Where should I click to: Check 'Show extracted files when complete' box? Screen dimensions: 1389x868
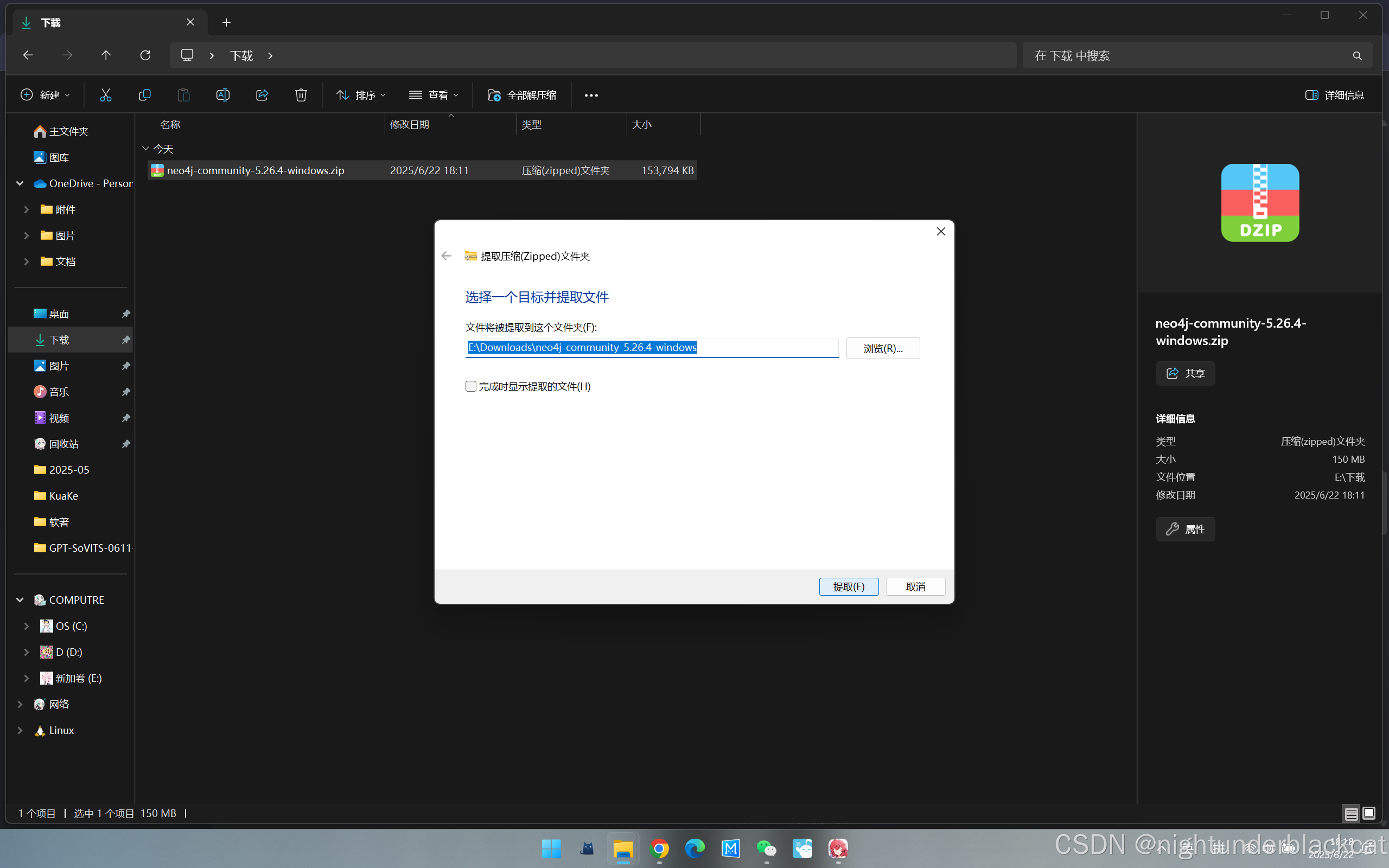click(x=470, y=386)
